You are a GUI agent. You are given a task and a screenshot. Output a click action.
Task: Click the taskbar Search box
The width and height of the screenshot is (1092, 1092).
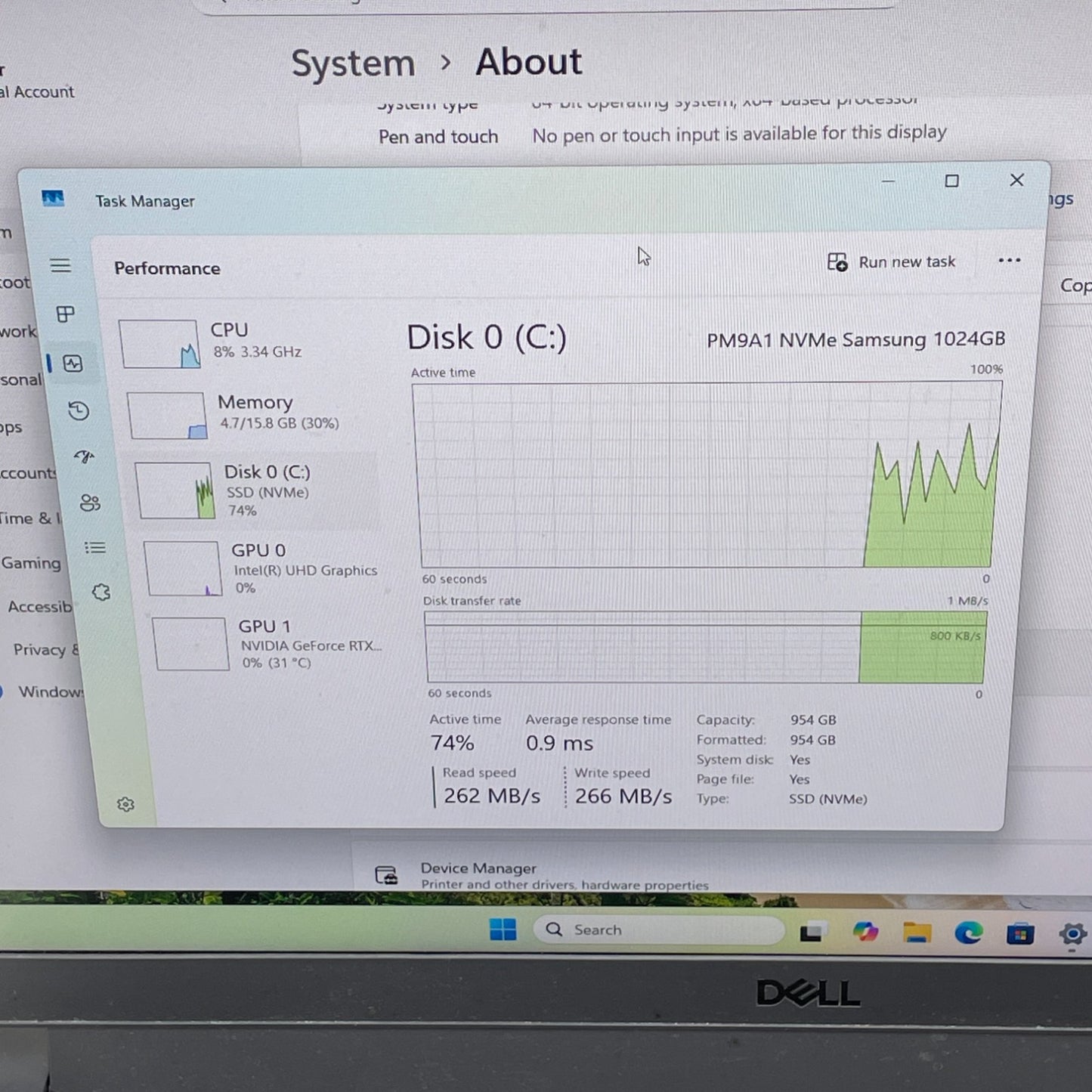coord(657,930)
